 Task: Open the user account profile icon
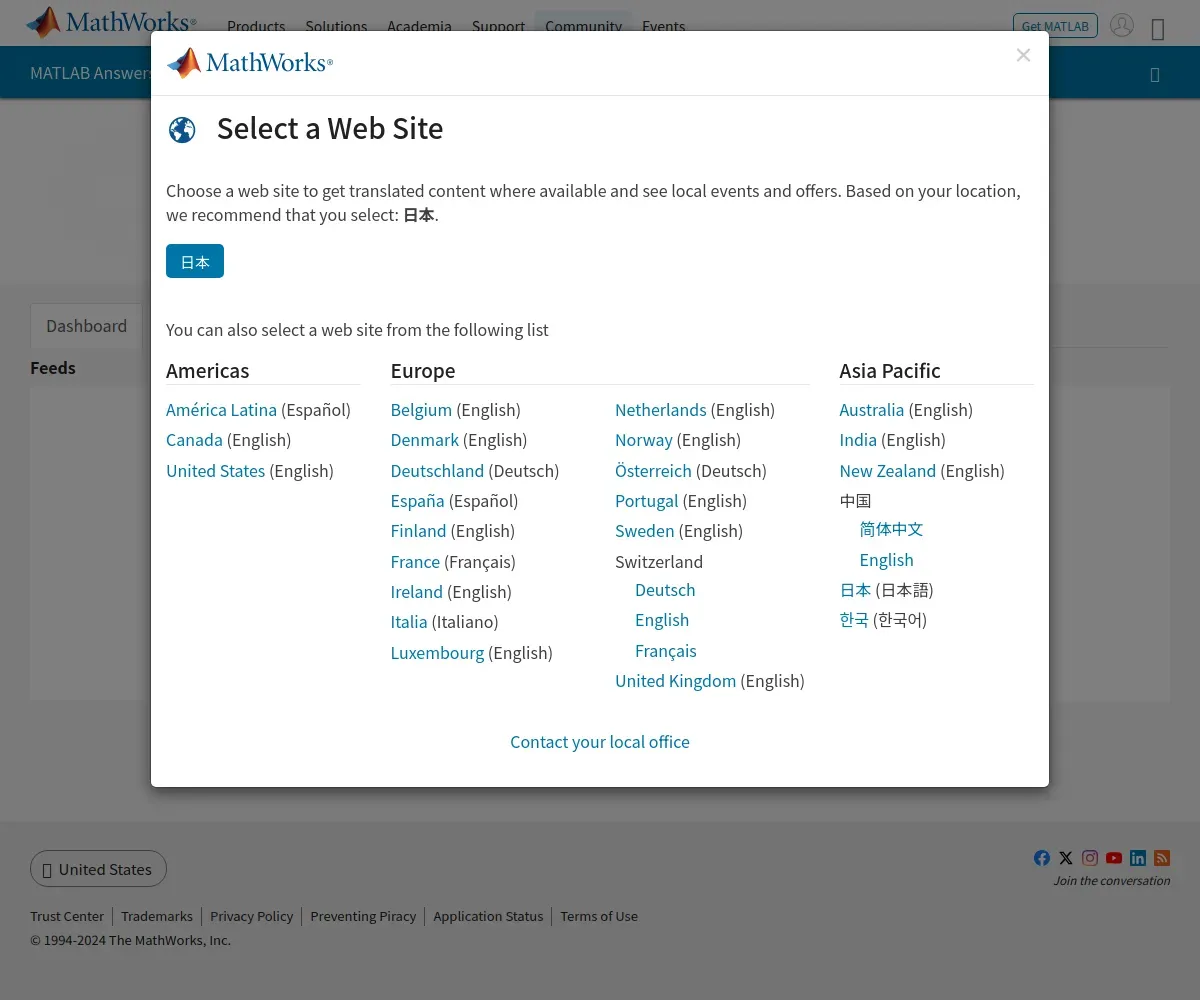tap(1122, 25)
